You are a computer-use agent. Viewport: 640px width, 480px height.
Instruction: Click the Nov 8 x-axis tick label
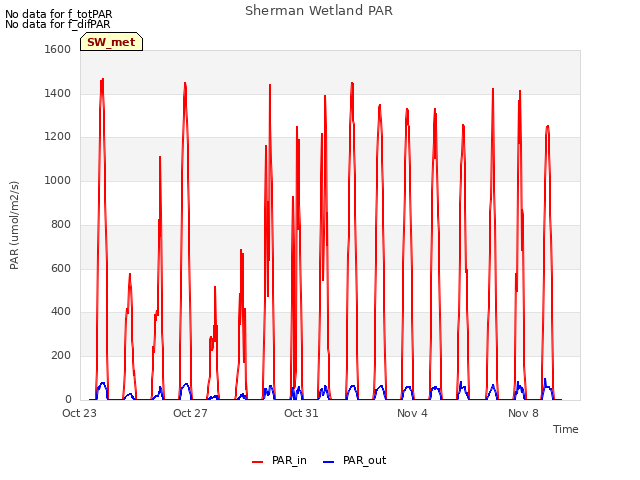click(x=523, y=413)
